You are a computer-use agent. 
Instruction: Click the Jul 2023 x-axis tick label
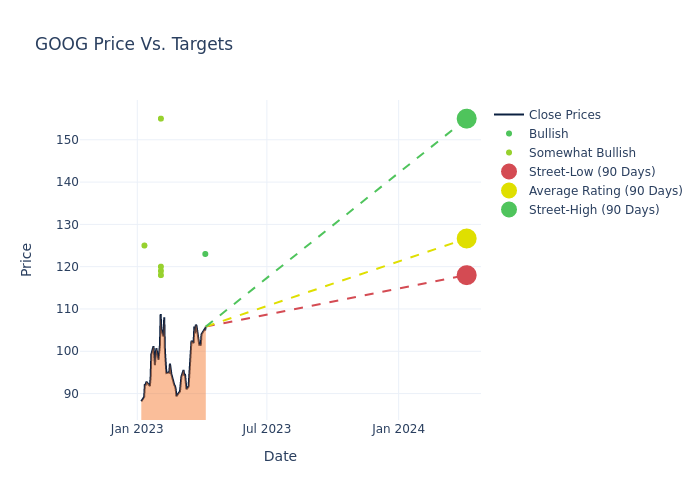(267, 429)
